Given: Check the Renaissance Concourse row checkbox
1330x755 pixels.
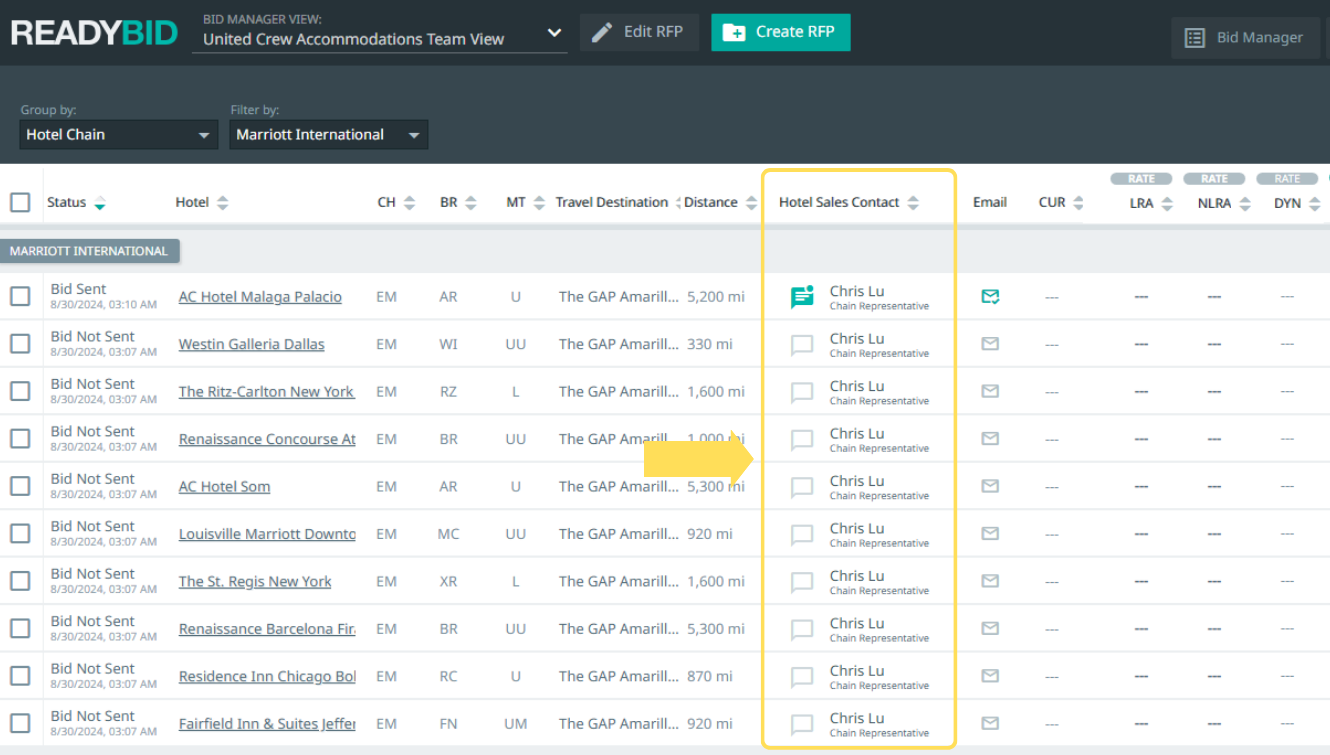Looking at the screenshot, I should [x=20, y=438].
